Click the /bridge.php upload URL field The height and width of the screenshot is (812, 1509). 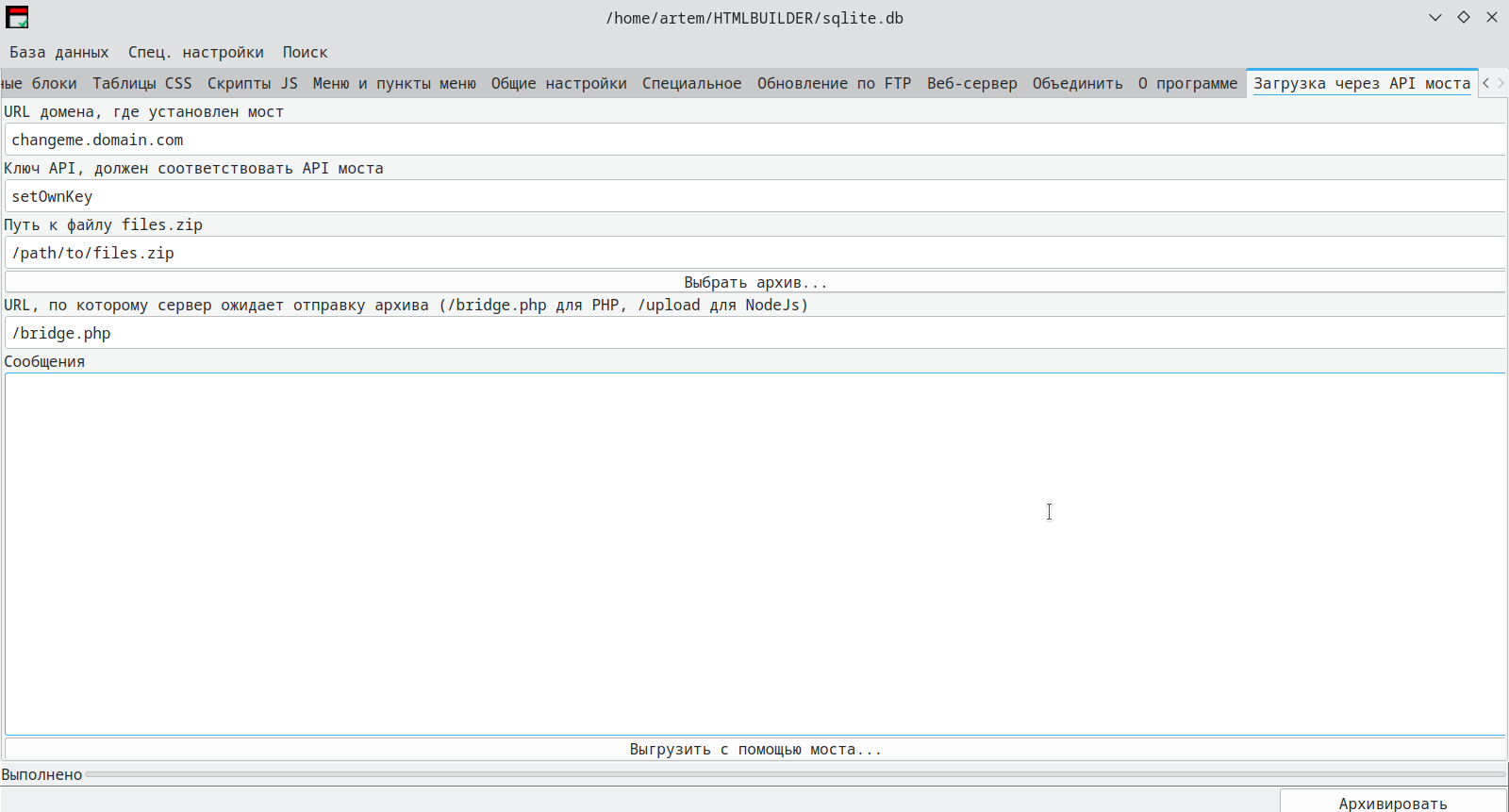pos(755,333)
